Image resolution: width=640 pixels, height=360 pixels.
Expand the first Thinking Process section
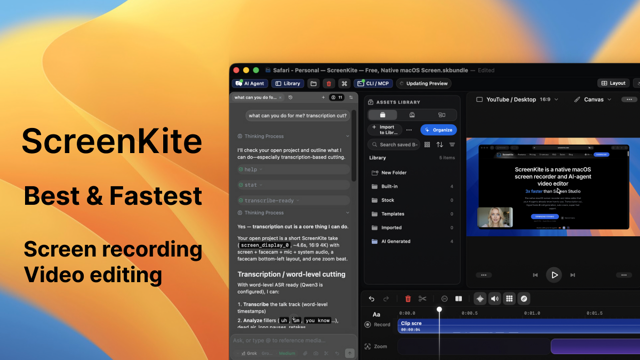(293, 136)
